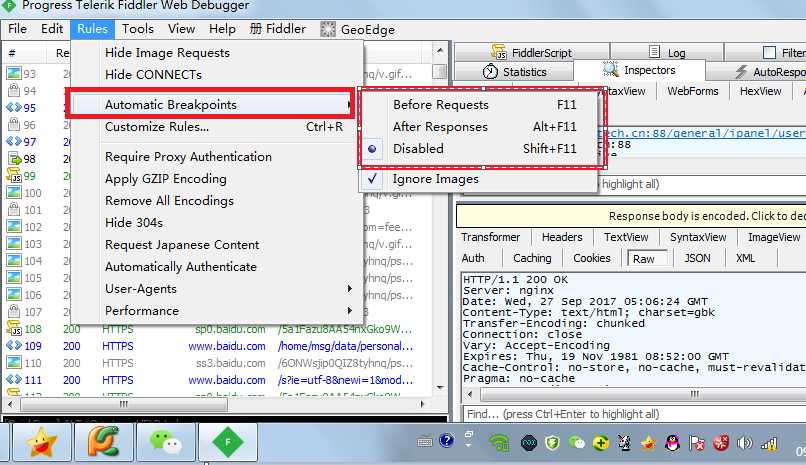806x465 pixels.
Task: Check the Filters tab checkbox
Action: (x=769, y=52)
